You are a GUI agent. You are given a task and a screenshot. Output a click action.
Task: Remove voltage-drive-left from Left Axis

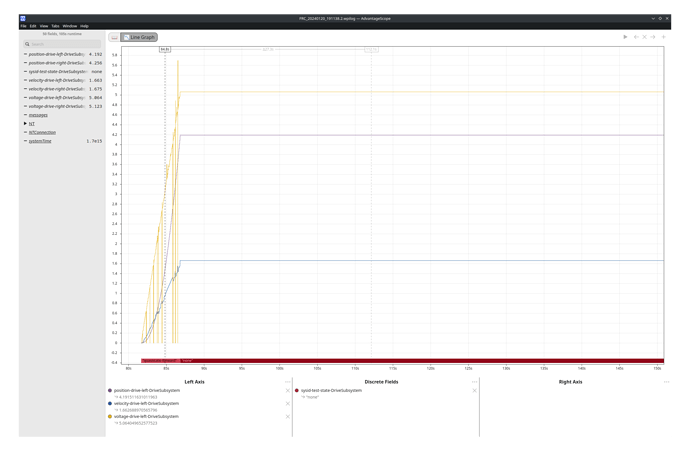pos(288,417)
